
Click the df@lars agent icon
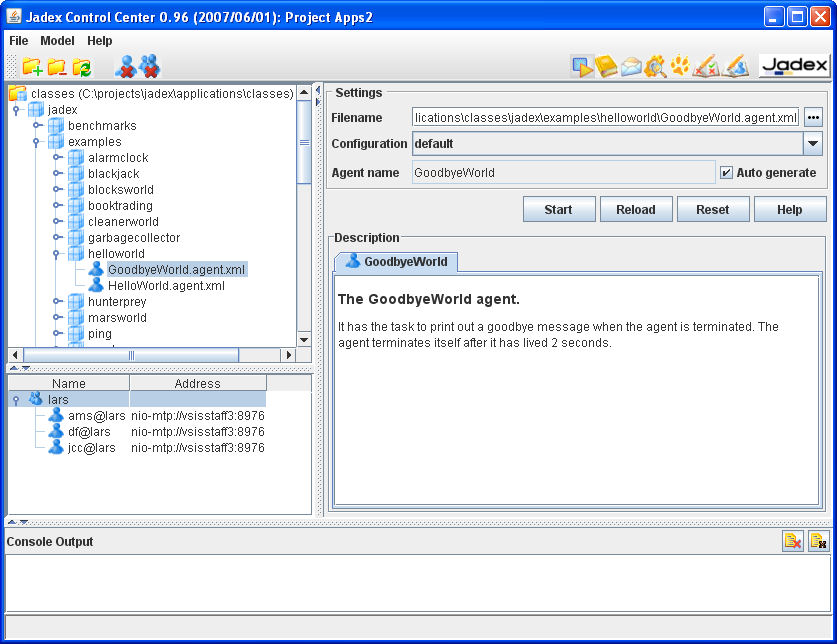tap(56, 431)
